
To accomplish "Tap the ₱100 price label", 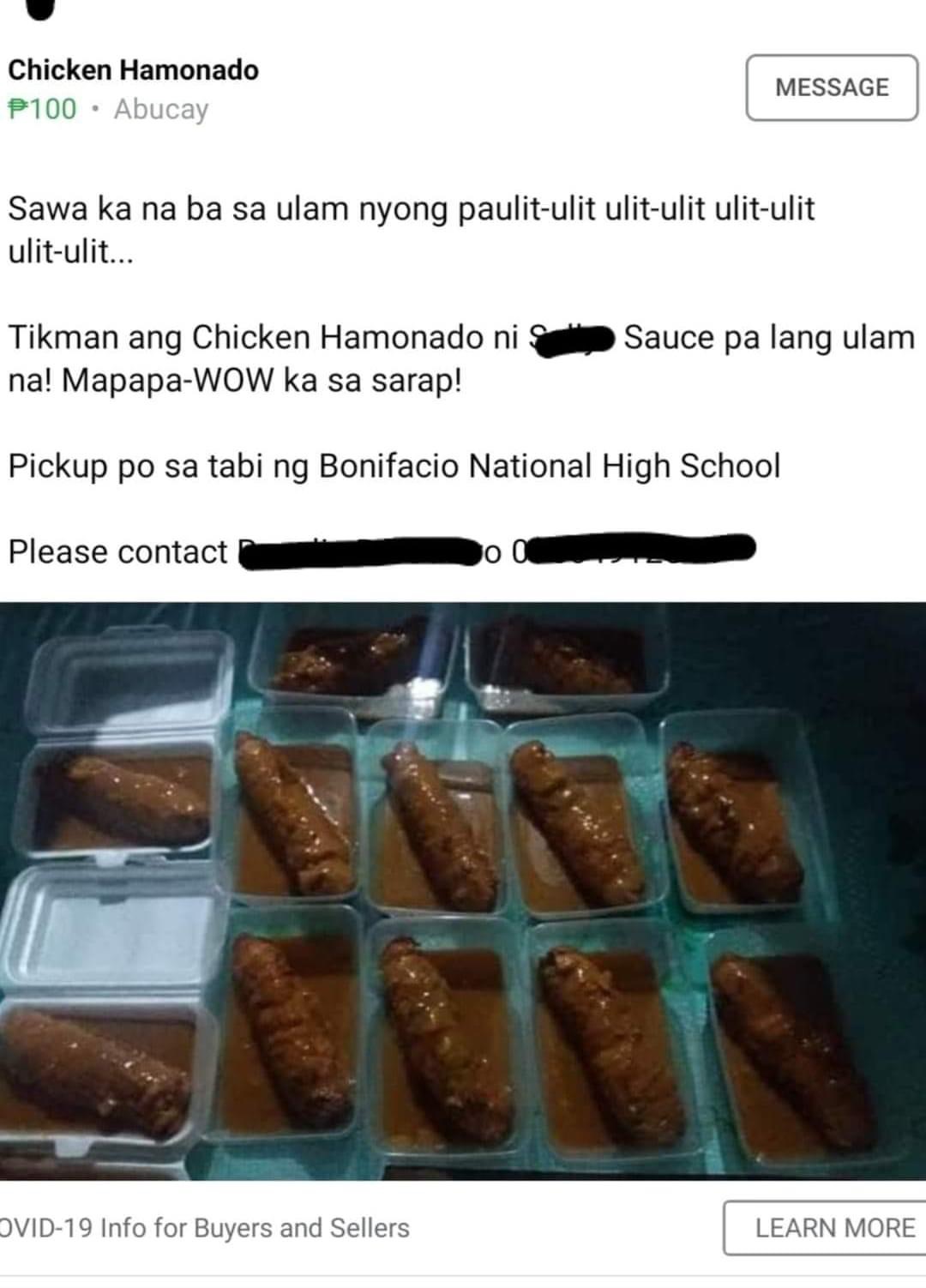I will coord(42,109).
